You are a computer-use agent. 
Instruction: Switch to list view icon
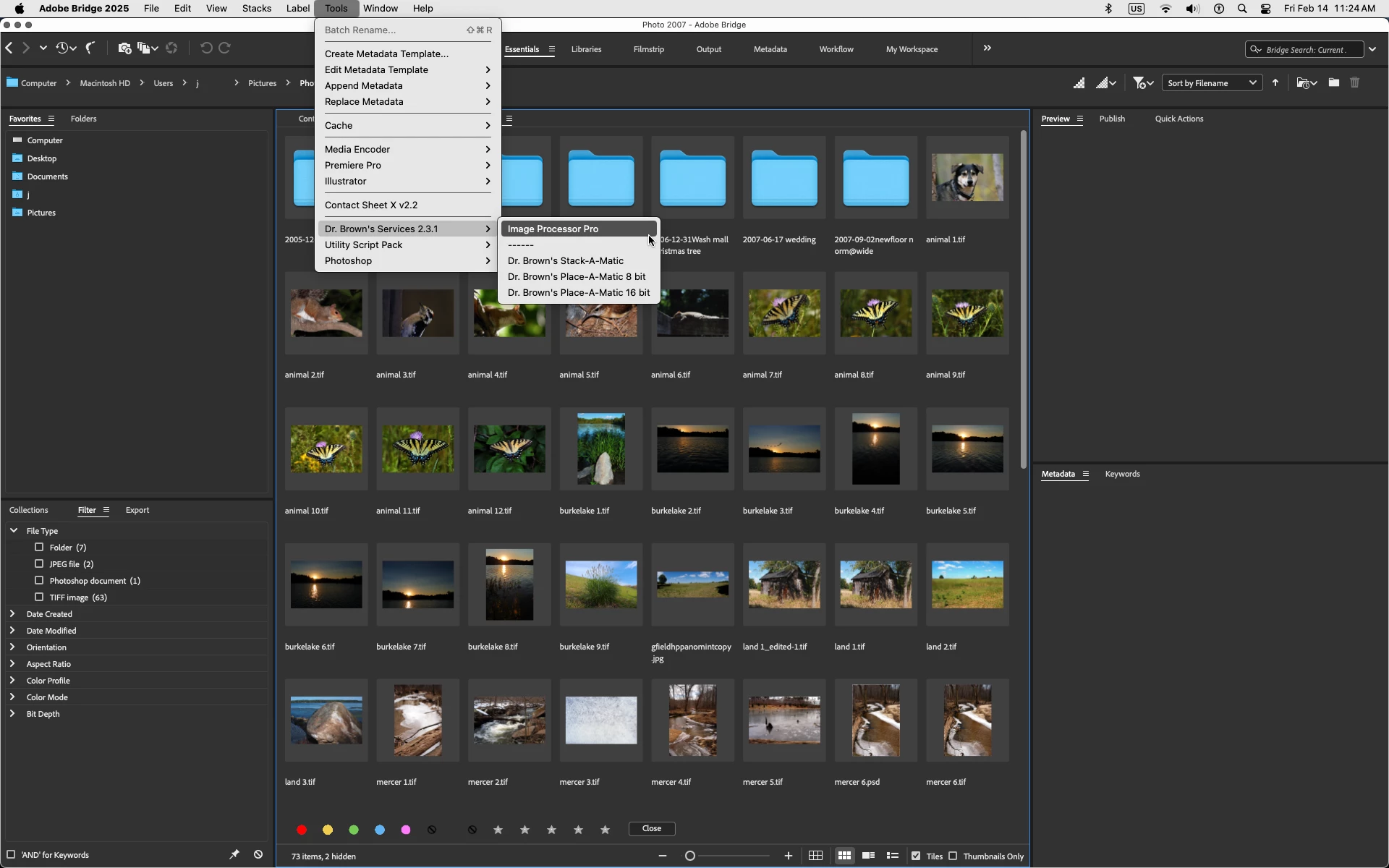pyautogui.click(x=893, y=856)
